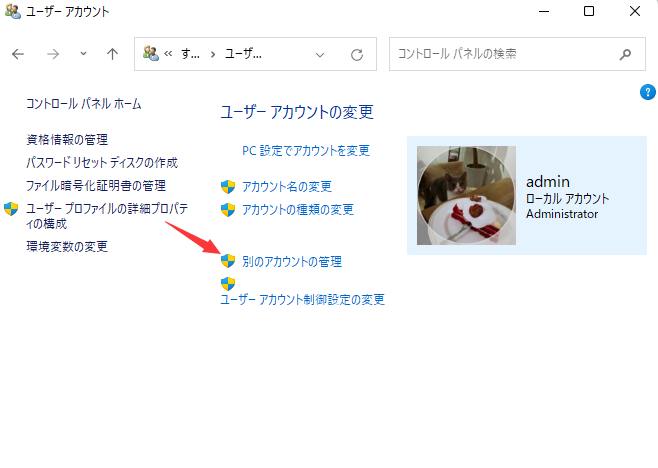The height and width of the screenshot is (468, 658).
Task: Click the admin account picture
Action: click(466, 195)
